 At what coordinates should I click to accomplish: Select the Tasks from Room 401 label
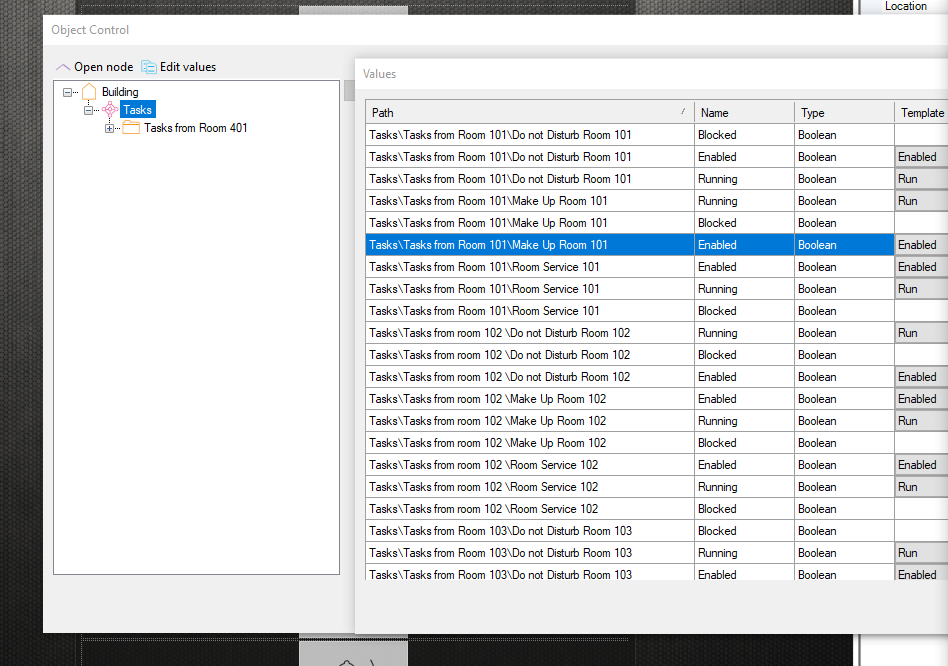(196, 128)
